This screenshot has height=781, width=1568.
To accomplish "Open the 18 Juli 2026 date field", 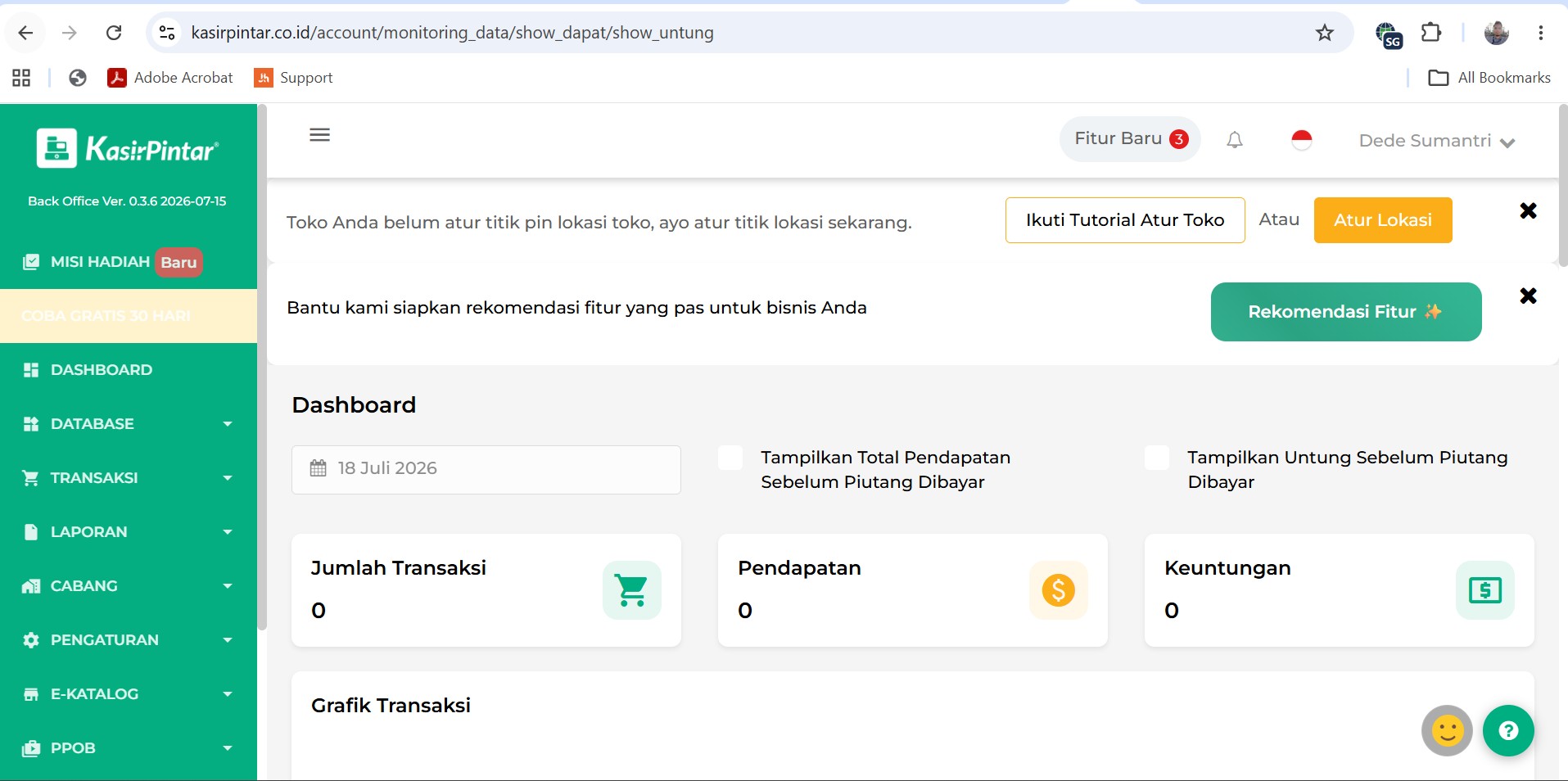I will pyautogui.click(x=486, y=470).
